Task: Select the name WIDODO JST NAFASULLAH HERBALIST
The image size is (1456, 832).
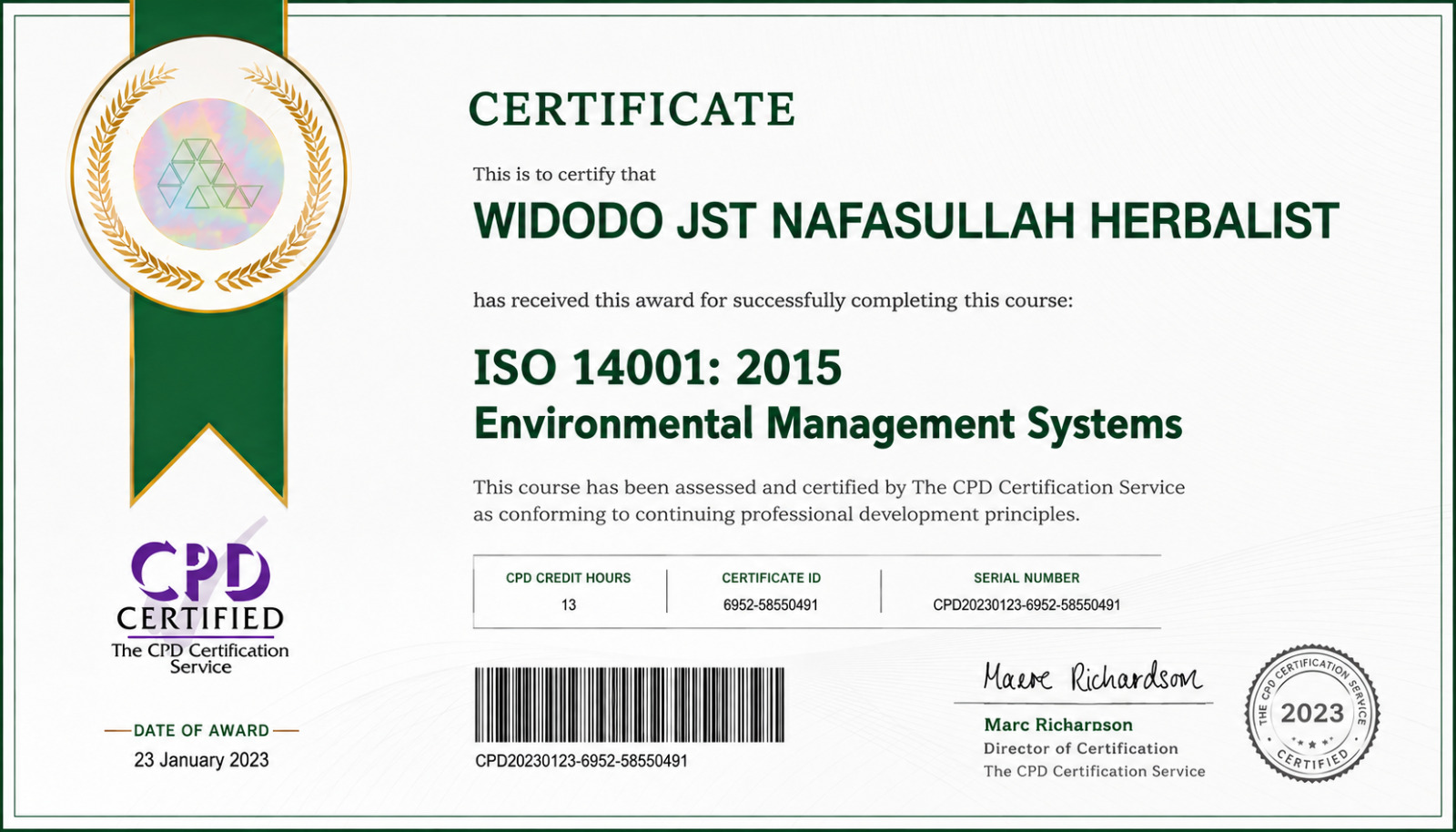Action: pos(906,221)
